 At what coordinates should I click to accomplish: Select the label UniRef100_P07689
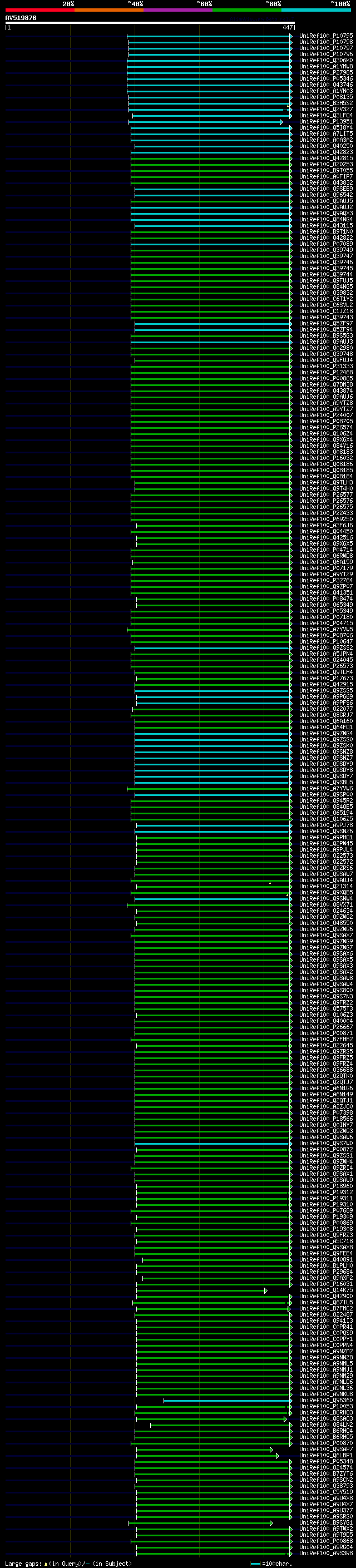pyautogui.click(x=326, y=1210)
